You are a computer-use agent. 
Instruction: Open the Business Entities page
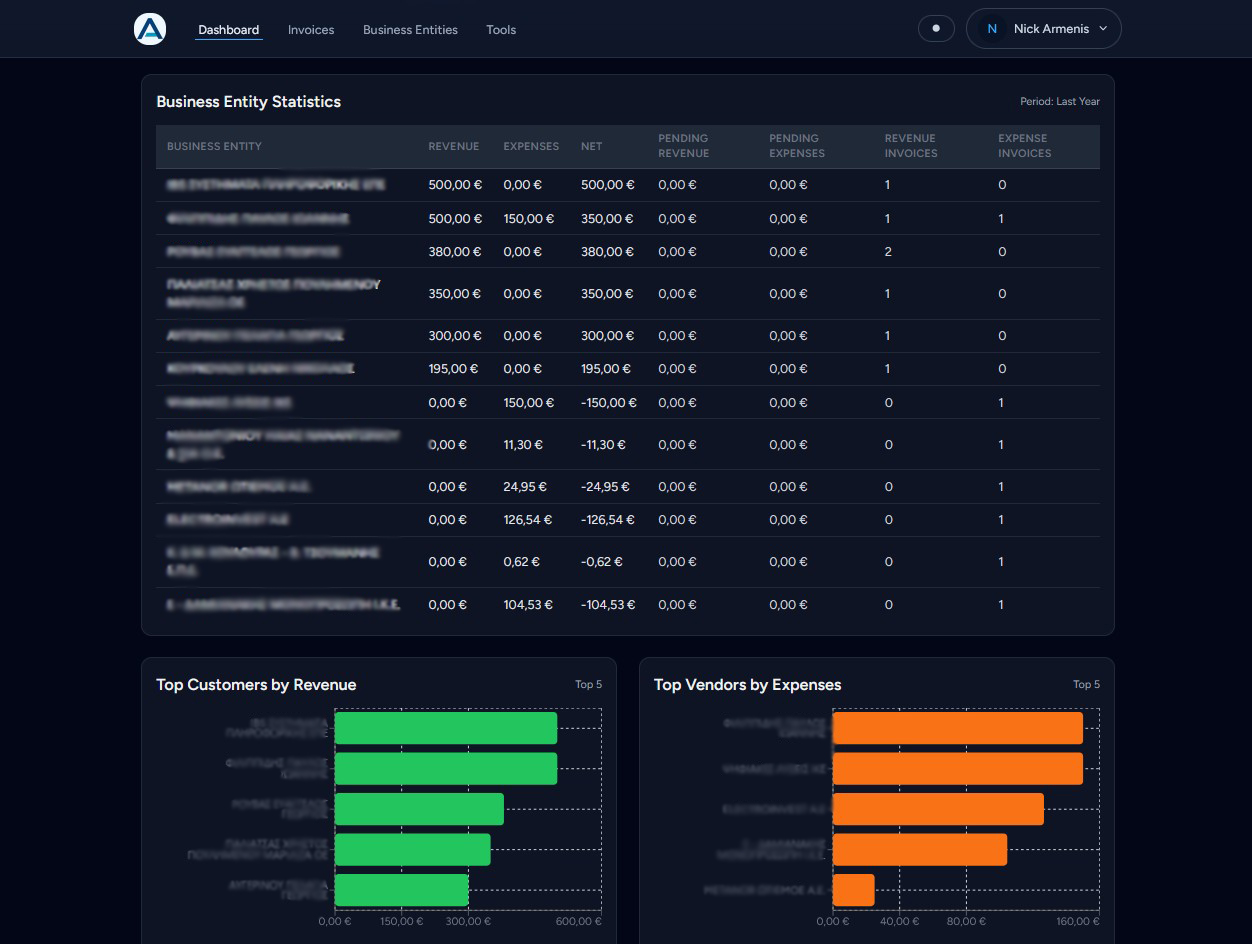(410, 30)
